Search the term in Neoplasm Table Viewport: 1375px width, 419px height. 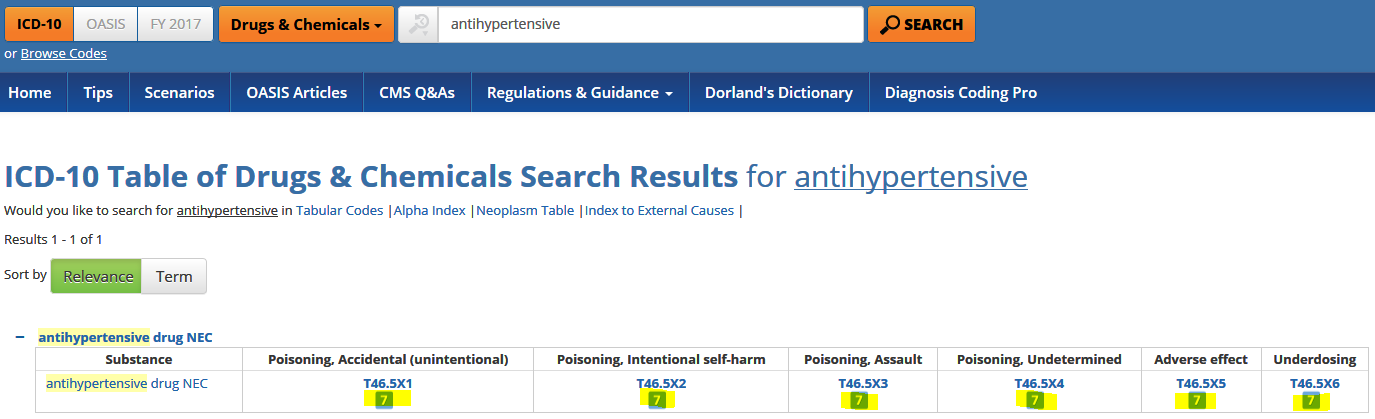click(525, 210)
